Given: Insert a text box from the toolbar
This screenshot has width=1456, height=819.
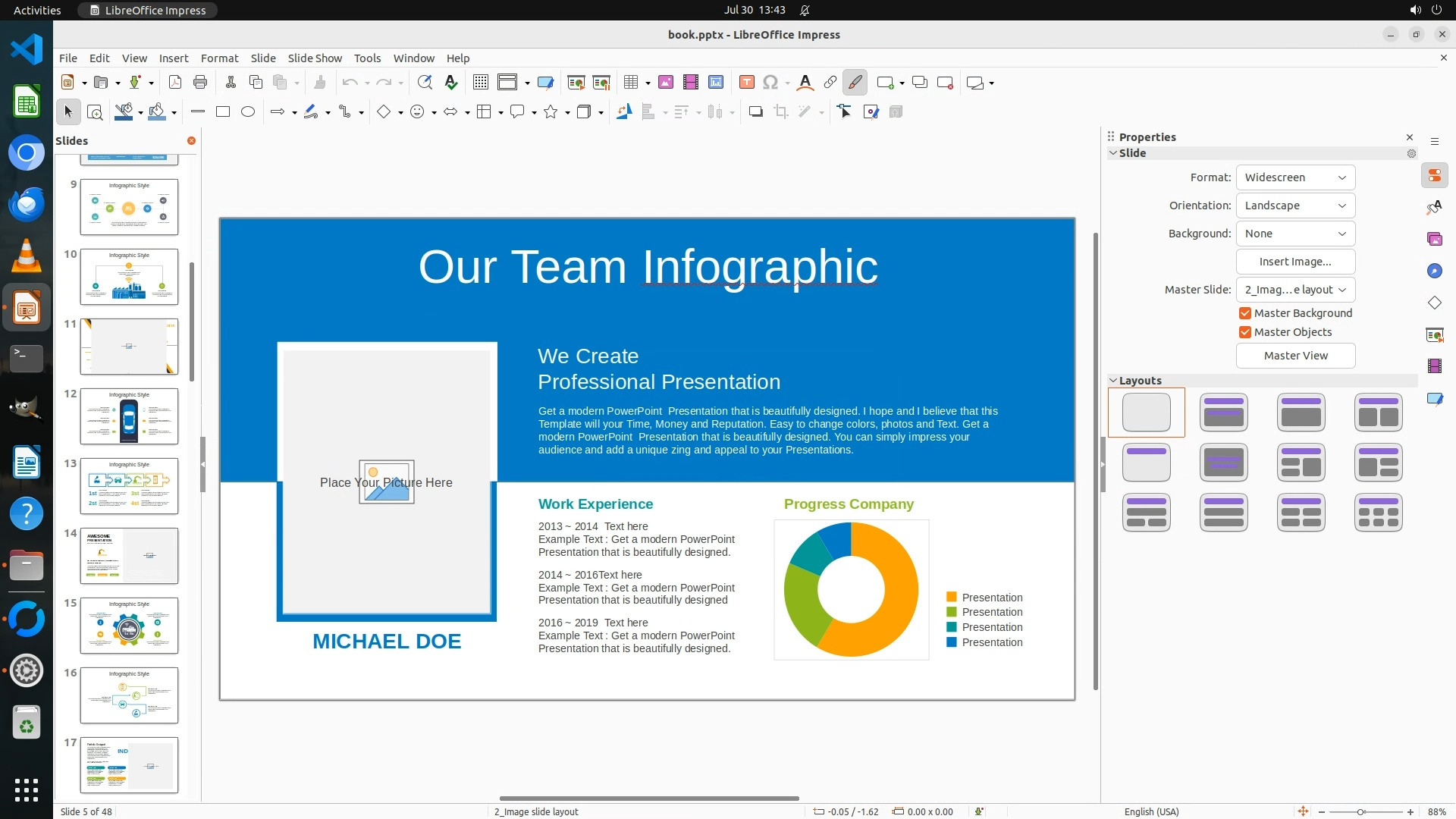Looking at the screenshot, I should 746,83.
